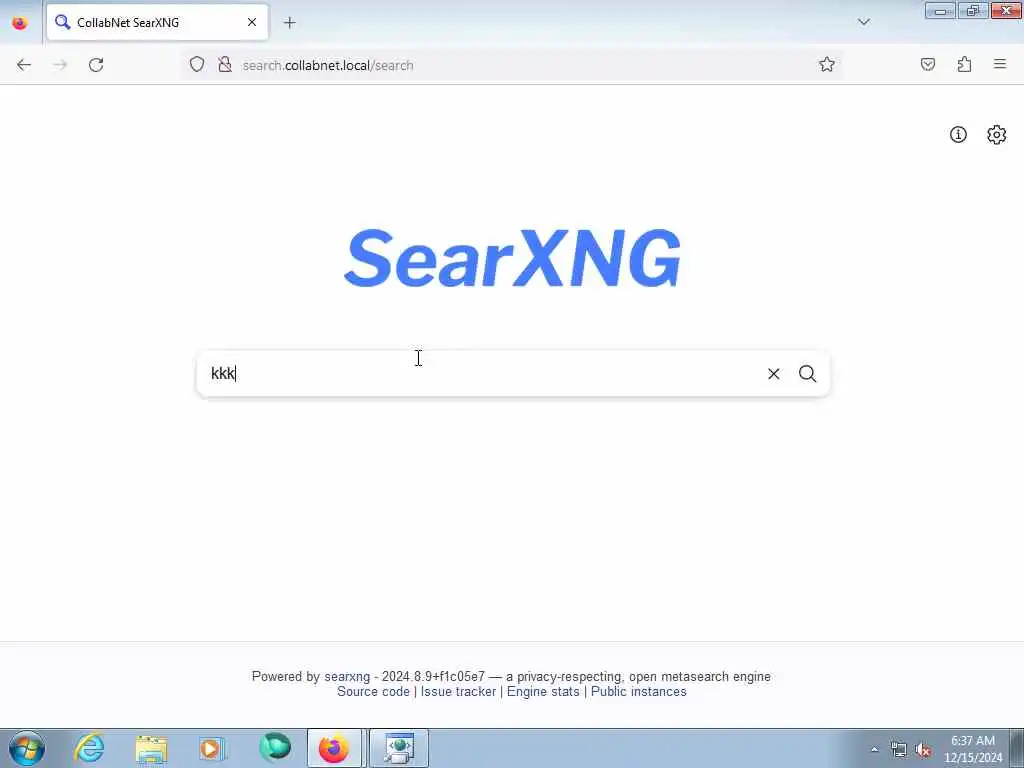The height and width of the screenshot is (768, 1024).
Task: Switch to Firefox in taskbar
Action: (334, 748)
